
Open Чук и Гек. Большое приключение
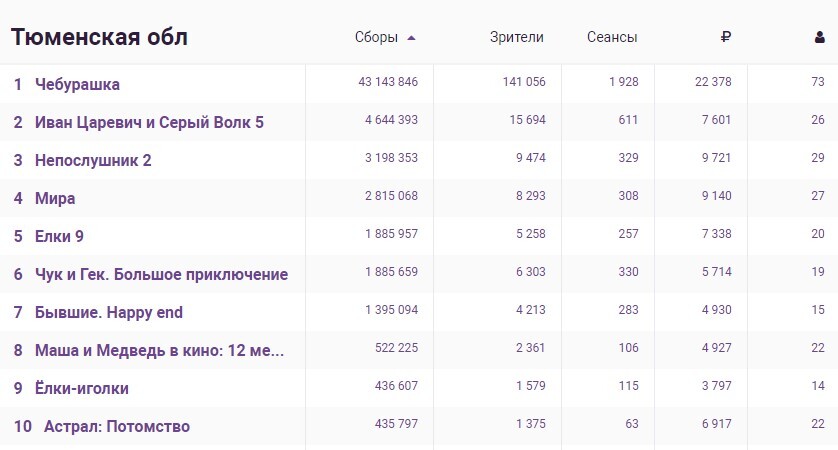point(161,274)
